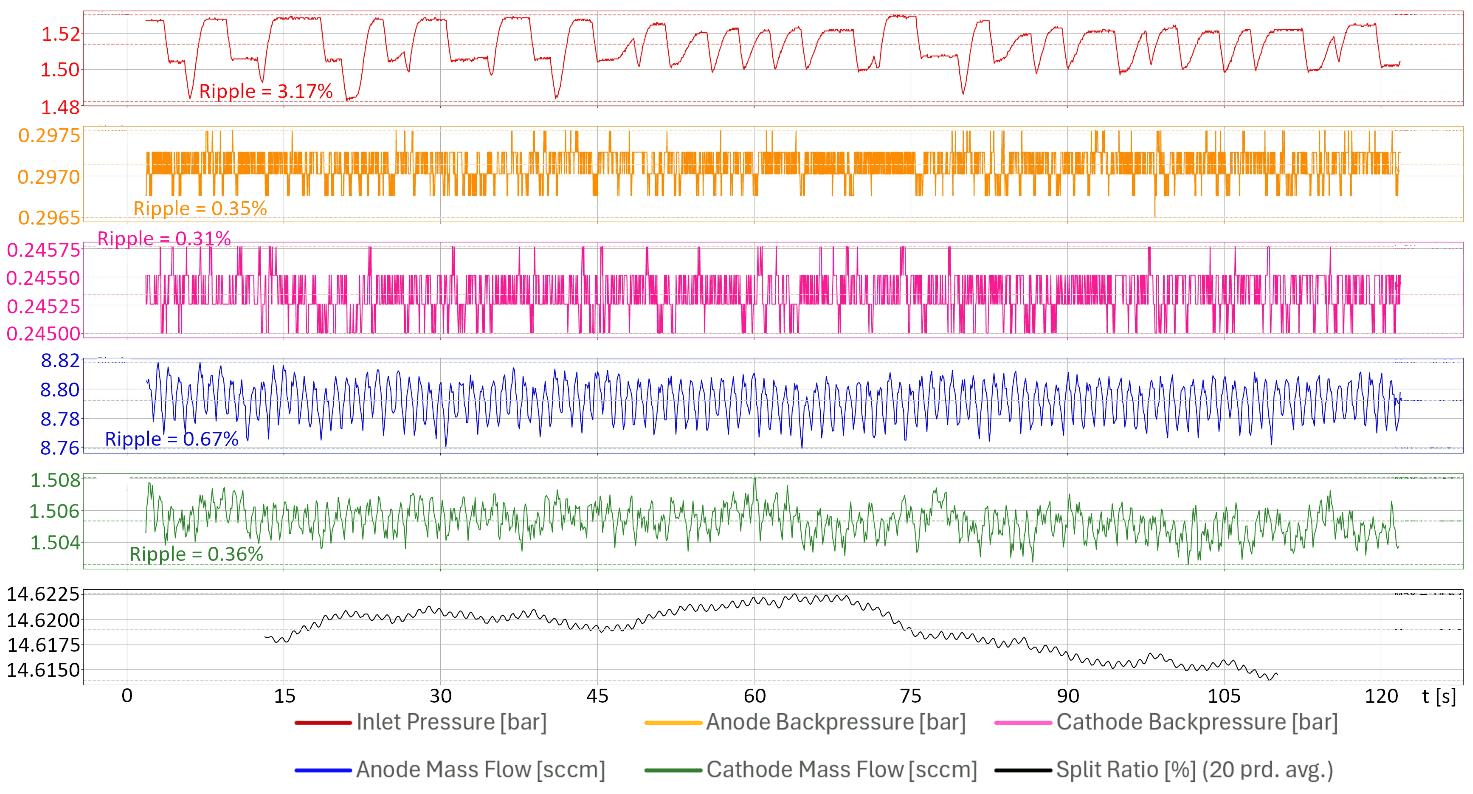
Task: Click the x-axis tick label 0
Action: 127,697
